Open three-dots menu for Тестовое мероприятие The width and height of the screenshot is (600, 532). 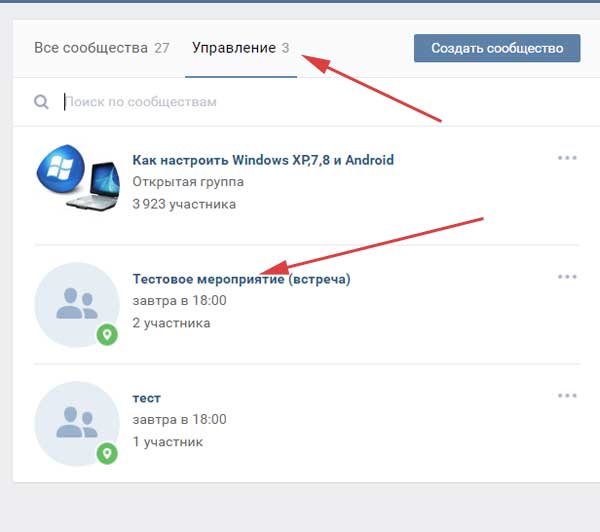[567, 277]
